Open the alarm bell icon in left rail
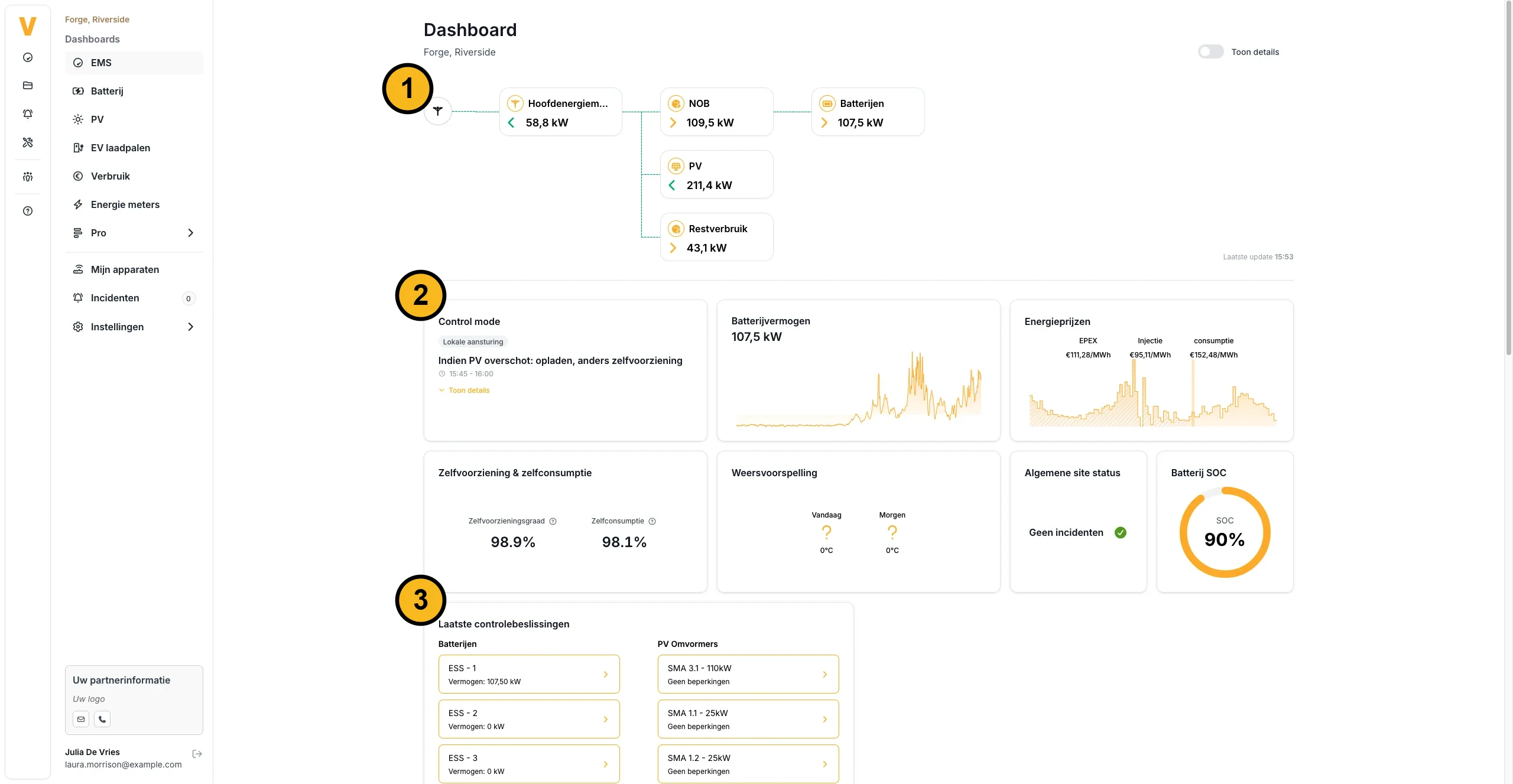 click(28, 114)
